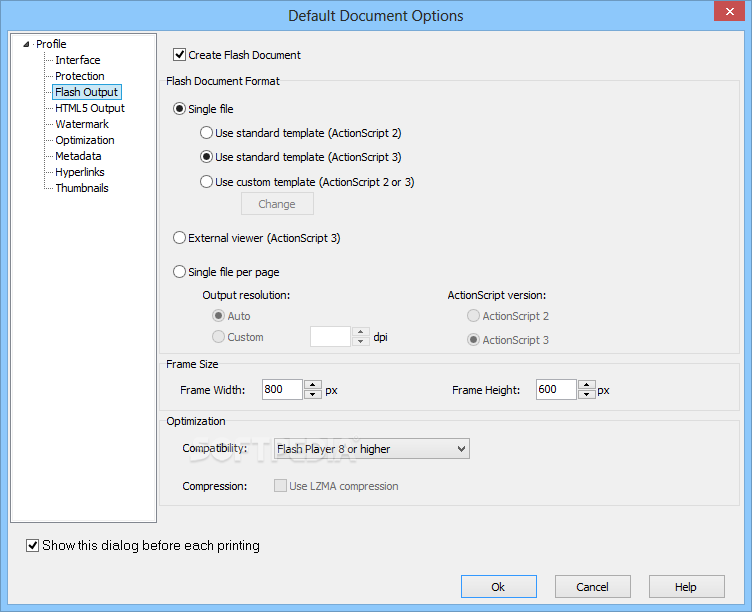
Task: Select Optimization in the tree
Action: [x=85, y=140]
